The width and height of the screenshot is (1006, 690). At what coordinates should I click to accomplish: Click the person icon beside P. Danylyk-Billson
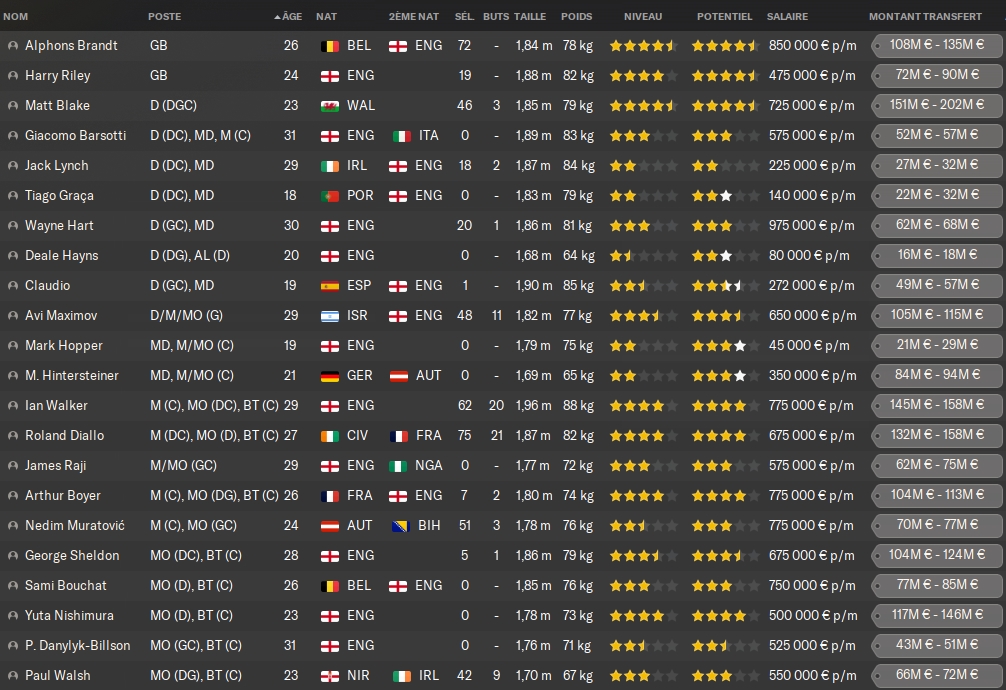click(12, 646)
